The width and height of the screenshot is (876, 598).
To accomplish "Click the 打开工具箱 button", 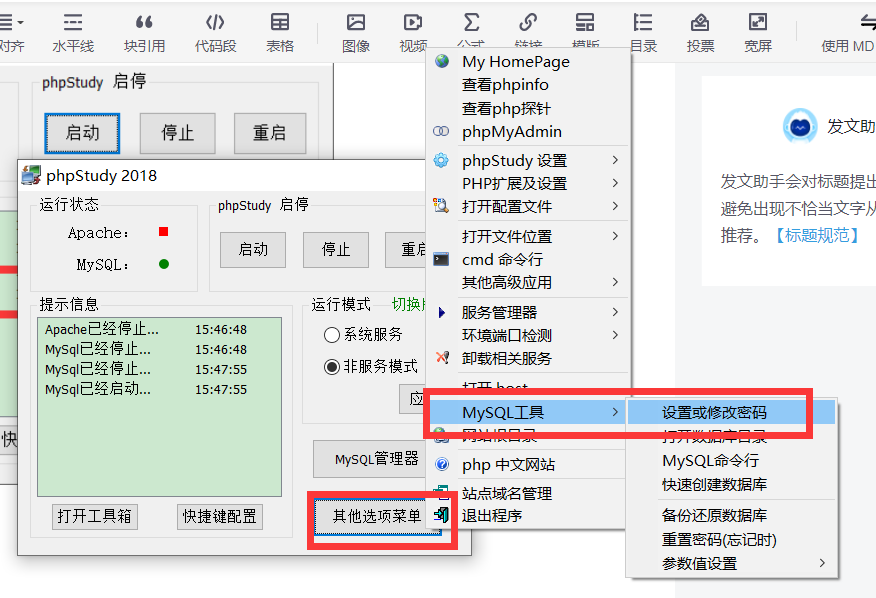I will 94,516.
